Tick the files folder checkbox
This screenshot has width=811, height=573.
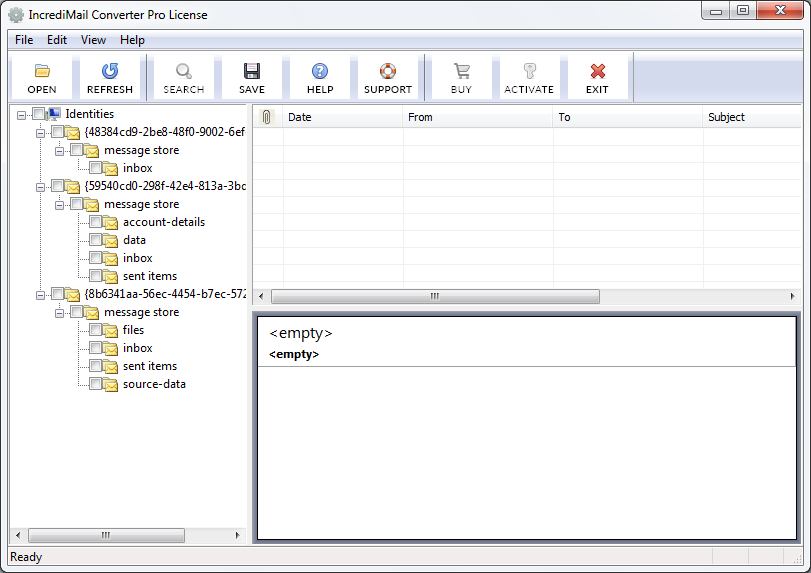click(95, 329)
